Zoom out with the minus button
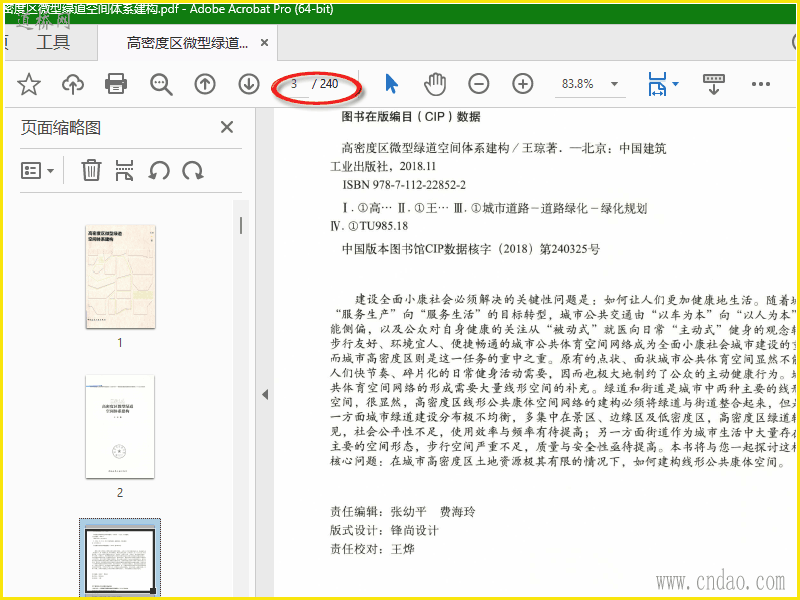 (x=479, y=84)
